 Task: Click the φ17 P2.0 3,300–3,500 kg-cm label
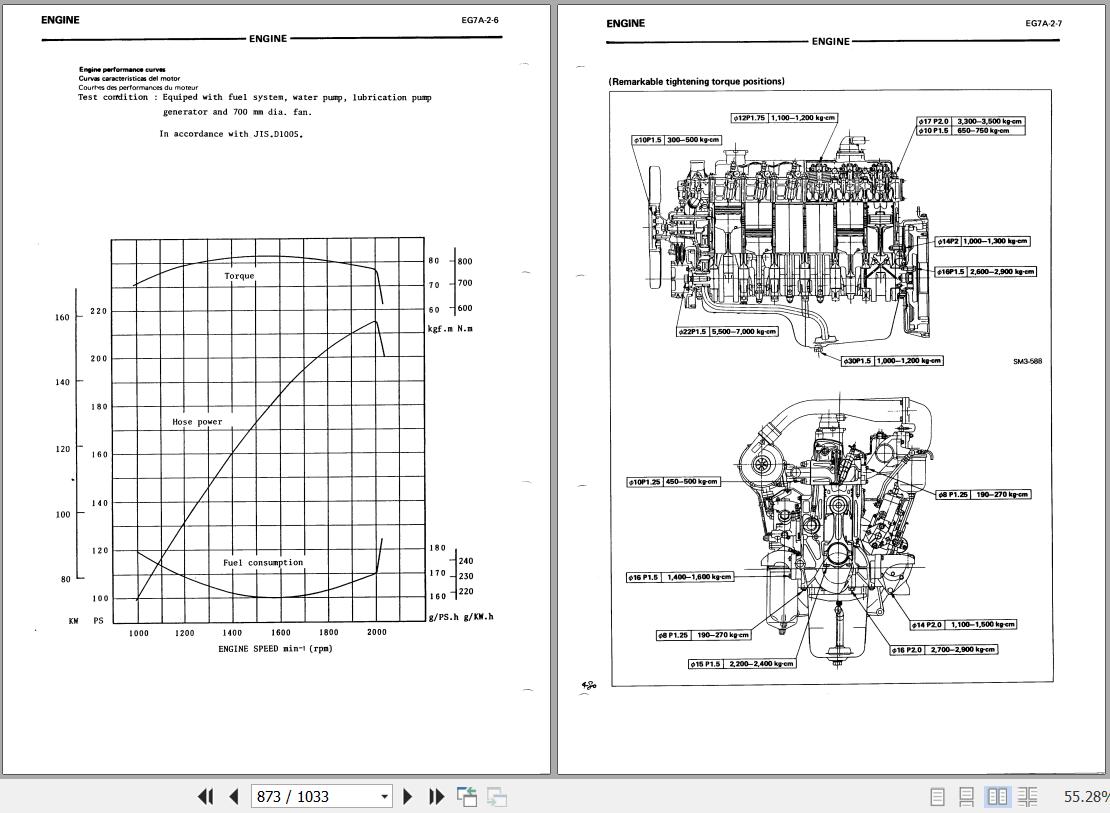(971, 122)
